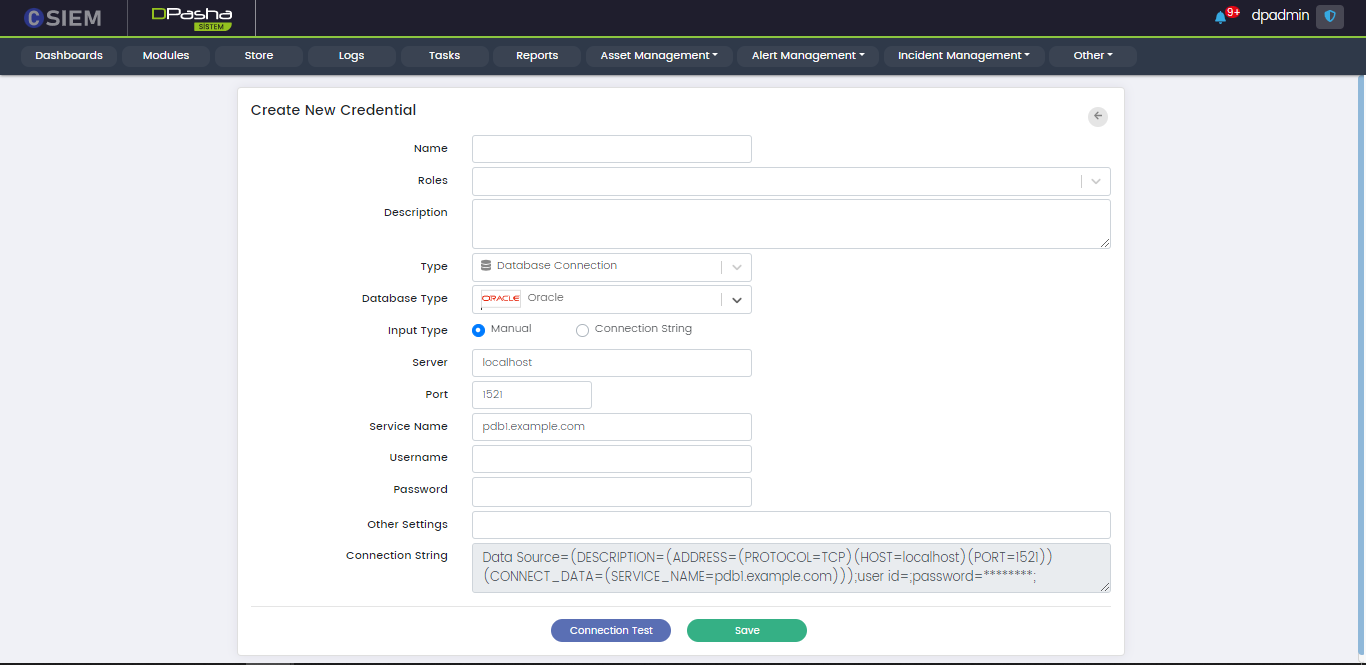Viewport: 1366px width, 665px height.
Task: Focus the Username text field
Action: point(611,459)
